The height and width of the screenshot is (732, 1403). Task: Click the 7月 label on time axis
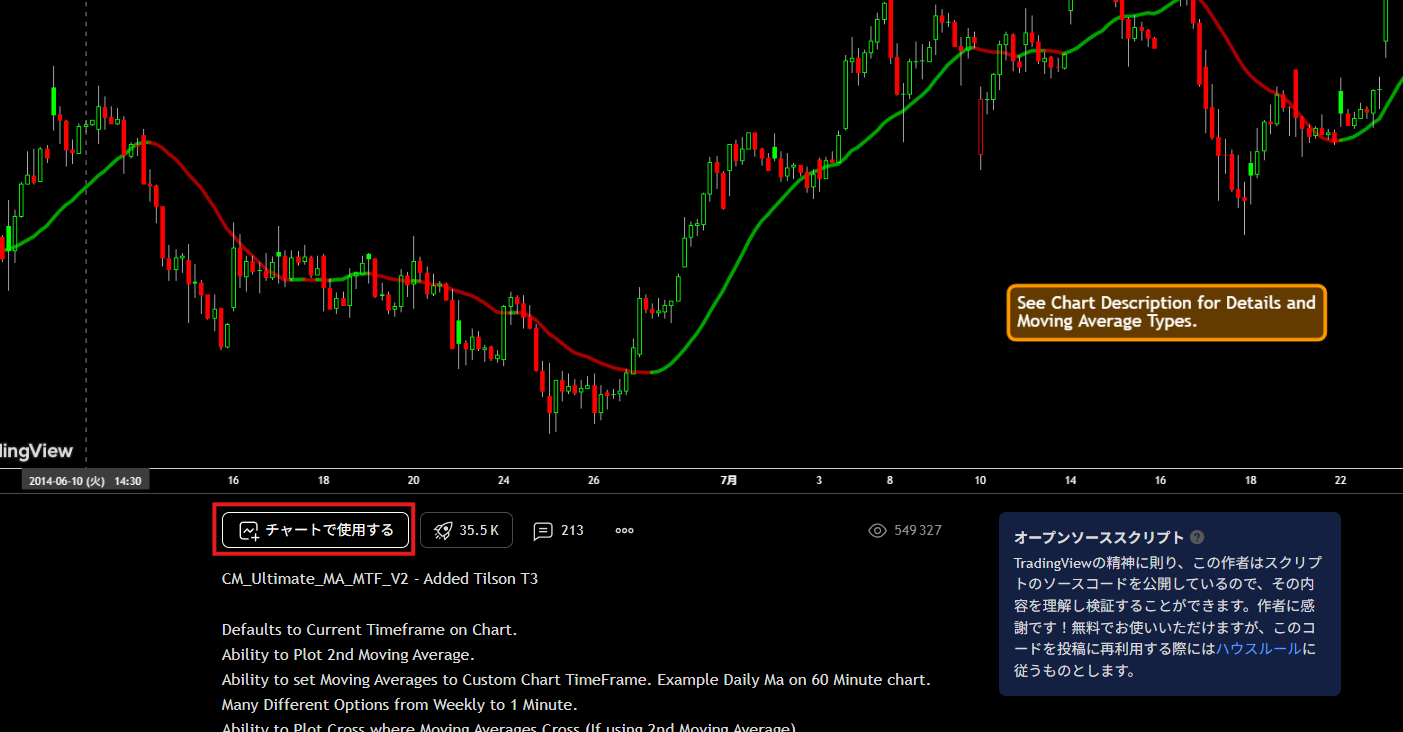pos(729,480)
